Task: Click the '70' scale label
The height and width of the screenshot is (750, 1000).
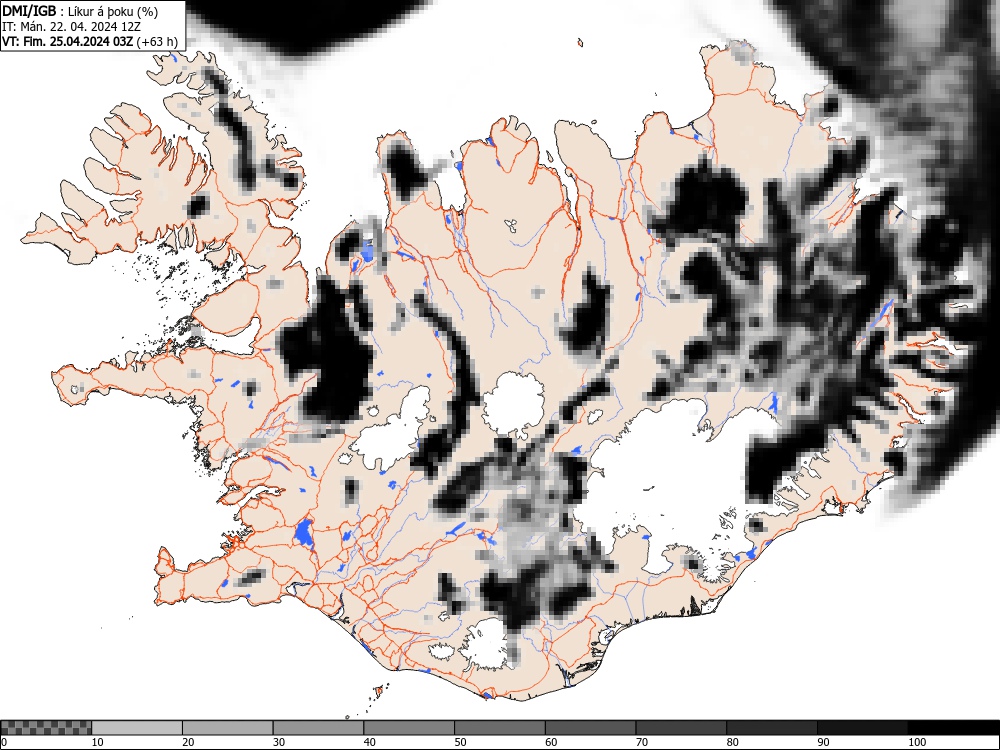Action: pos(642,742)
